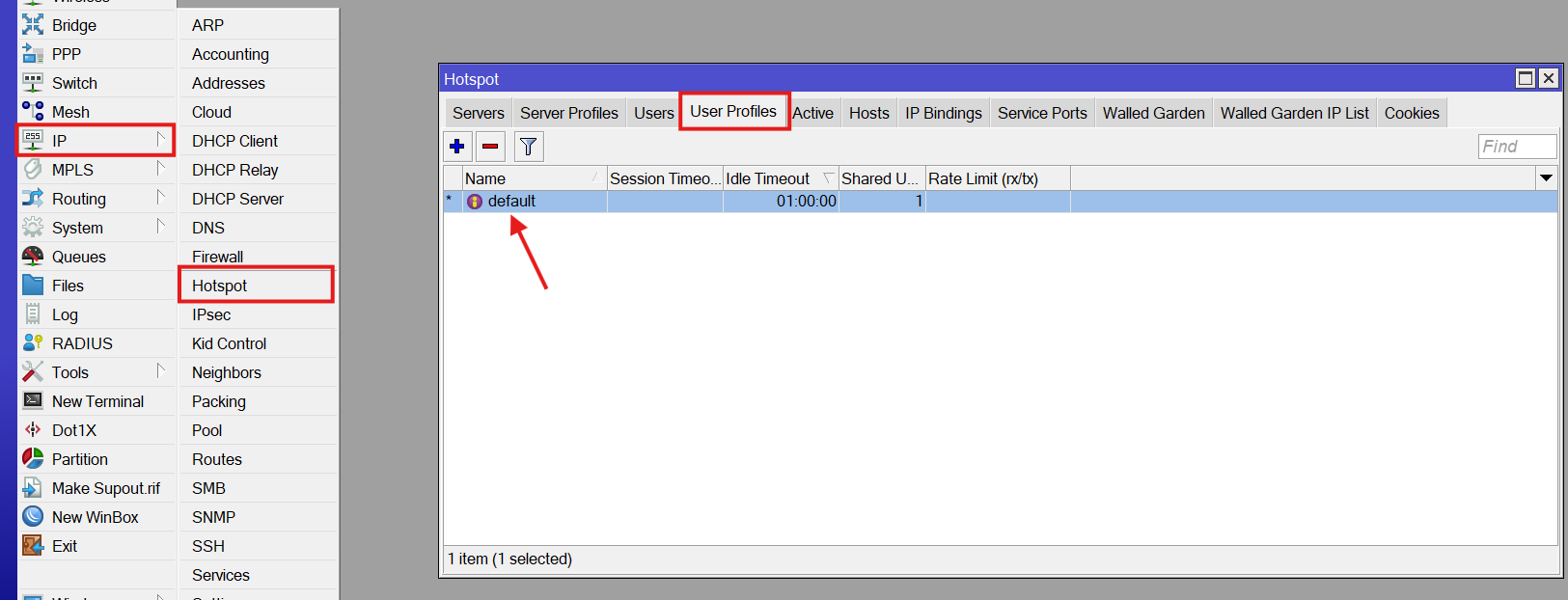Open Files via its folder icon
Image resolution: width=1568 pixels, height=600 pixels.
[33, 286]
